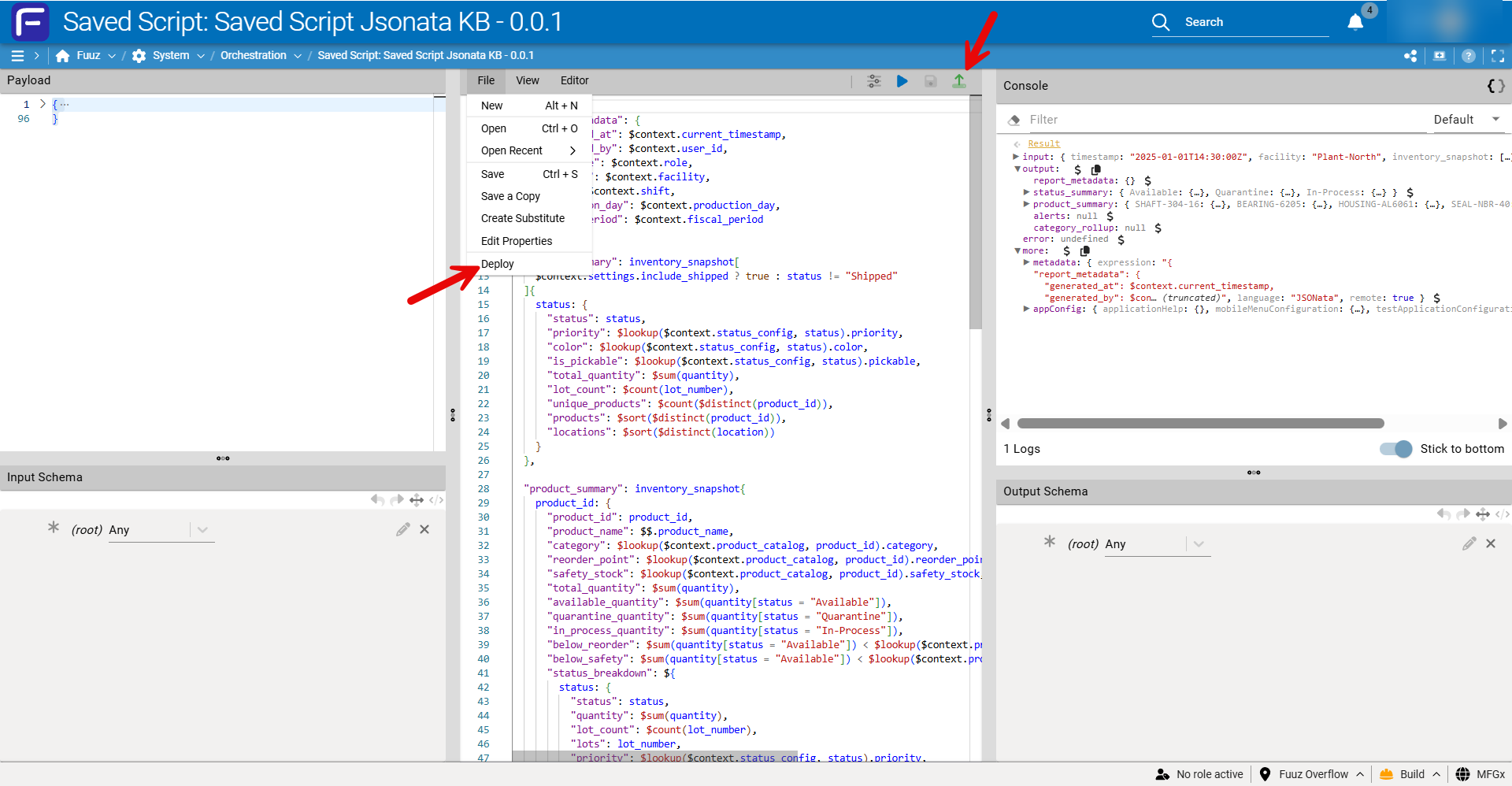Click the Input Schema pencil edit icon

[x=403, y=530]
